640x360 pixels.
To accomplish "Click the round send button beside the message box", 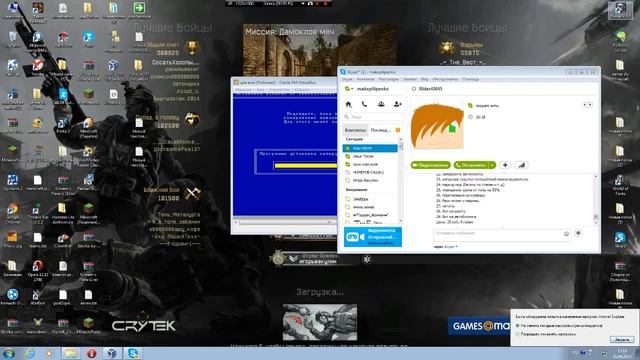I will pyautogui.click(x=578, y=233).
